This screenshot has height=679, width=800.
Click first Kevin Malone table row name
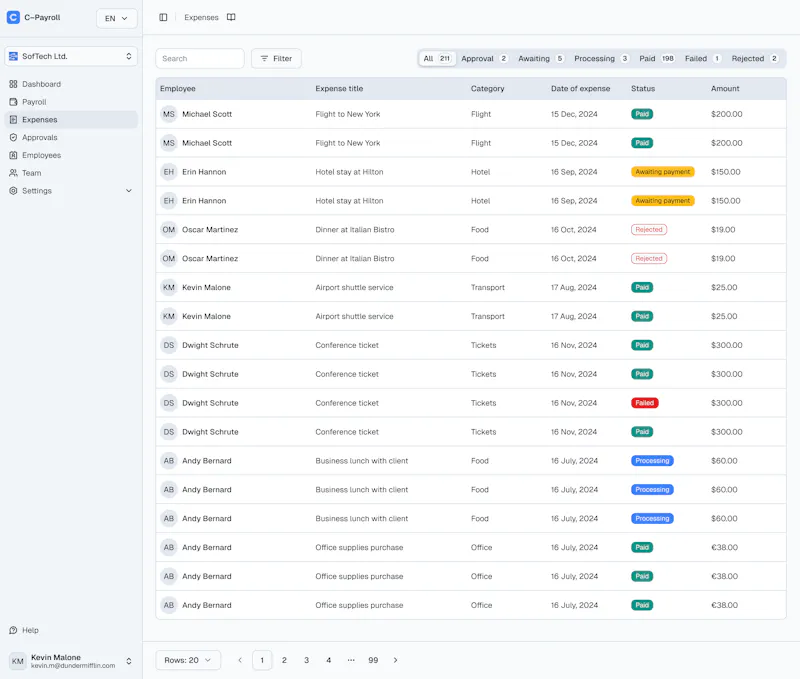point(206,288)
